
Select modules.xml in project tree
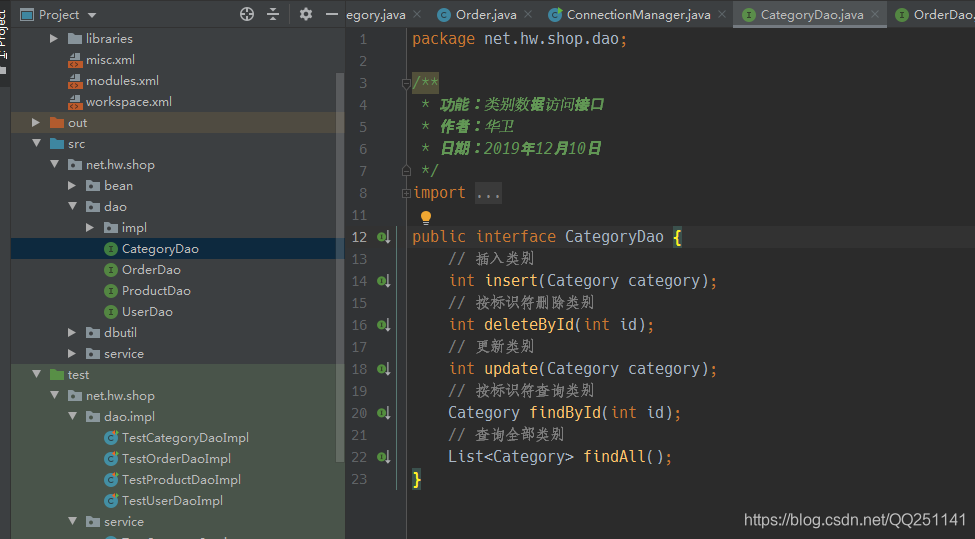(x=122, y=81)
